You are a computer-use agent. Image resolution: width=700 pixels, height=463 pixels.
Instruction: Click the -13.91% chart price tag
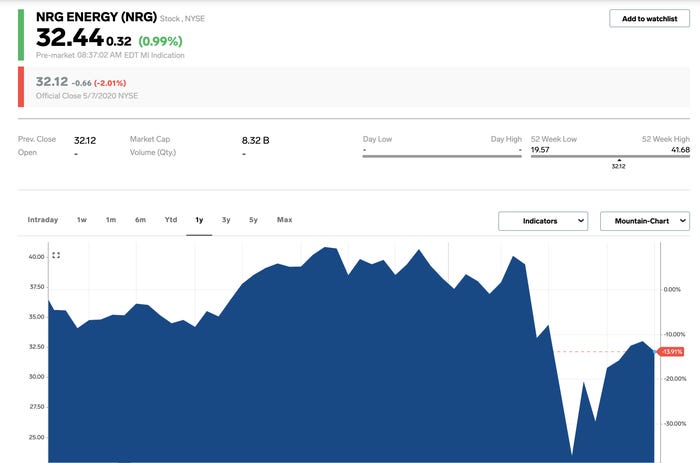671,352
